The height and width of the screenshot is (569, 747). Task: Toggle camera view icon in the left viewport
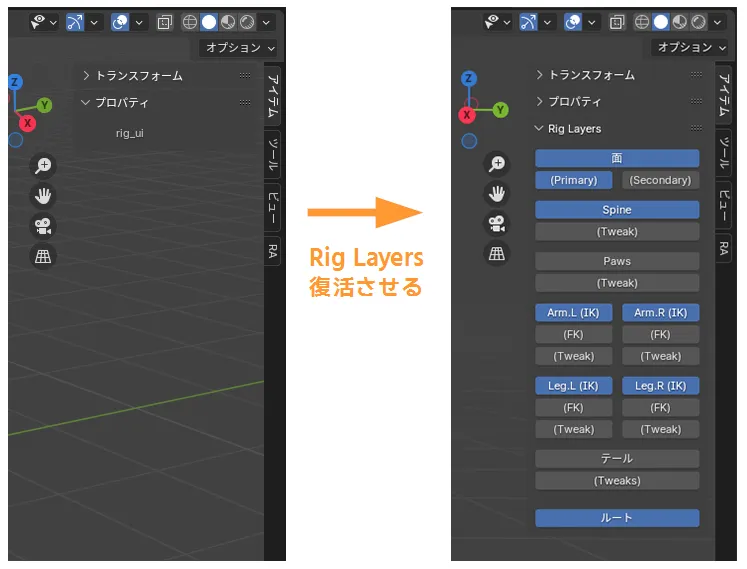tap(43, 226)
